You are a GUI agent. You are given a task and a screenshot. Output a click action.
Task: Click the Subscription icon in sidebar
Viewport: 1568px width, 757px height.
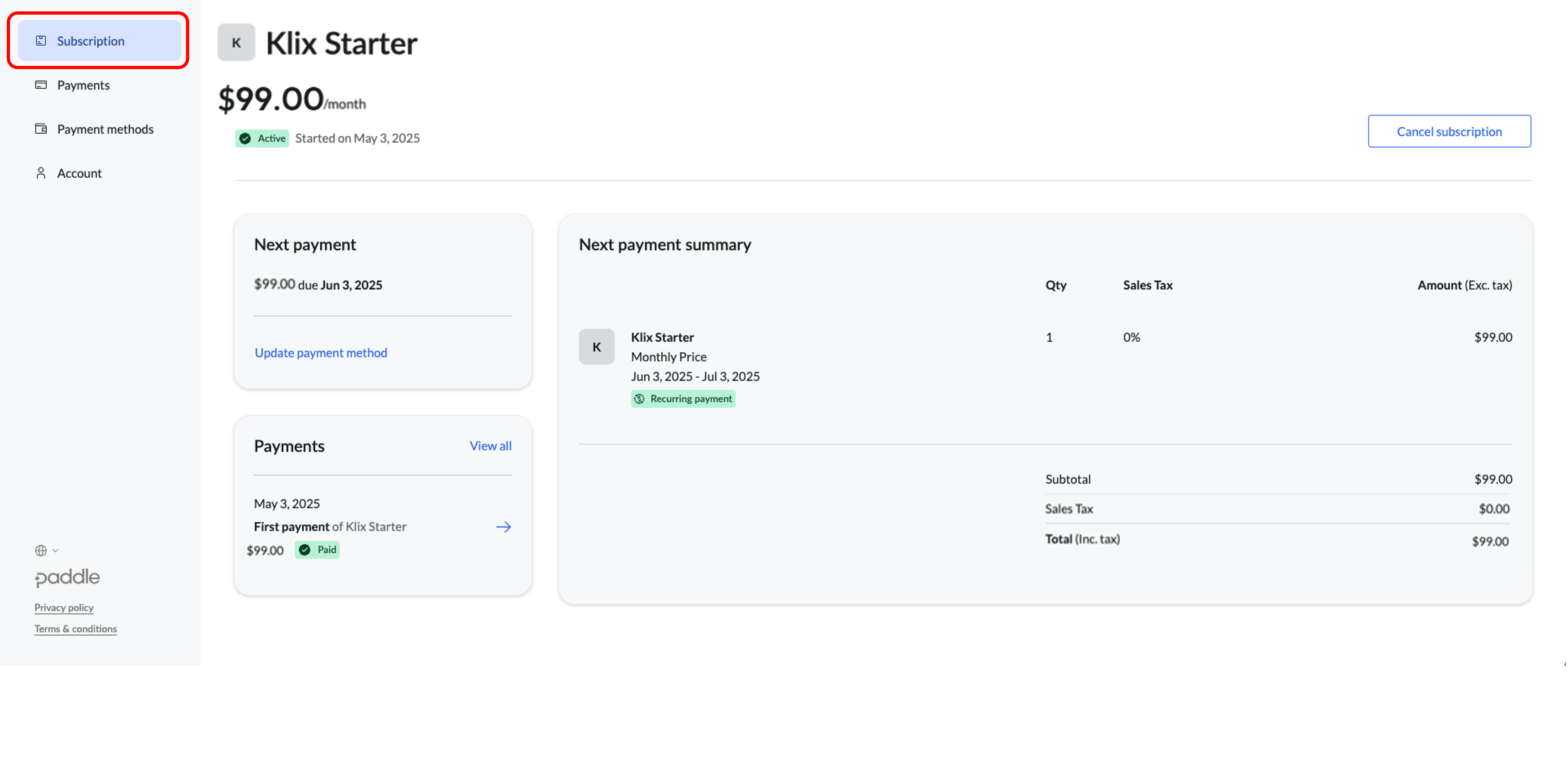(41, 41)
